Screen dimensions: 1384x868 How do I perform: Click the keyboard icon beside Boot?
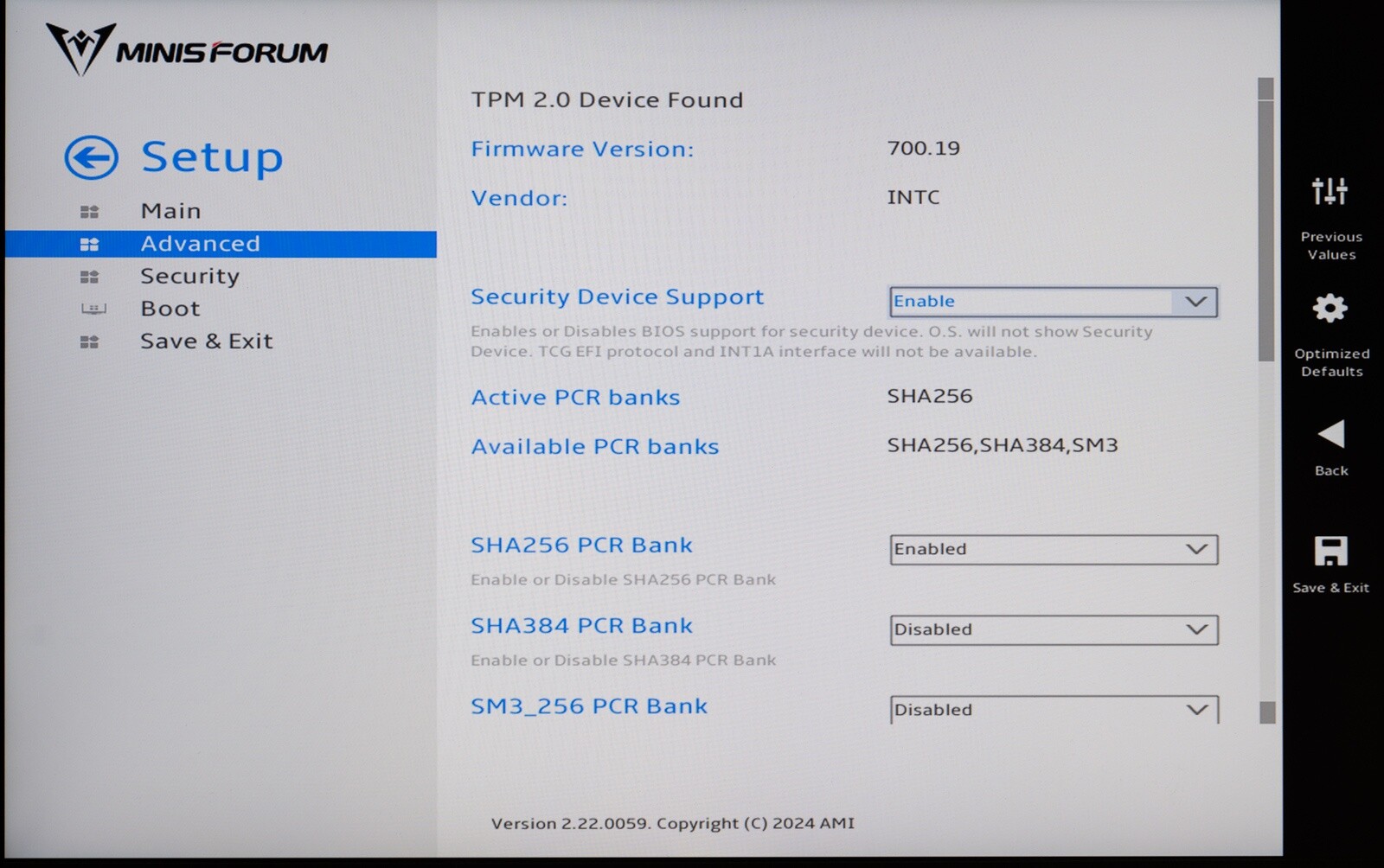click(93, 309)
